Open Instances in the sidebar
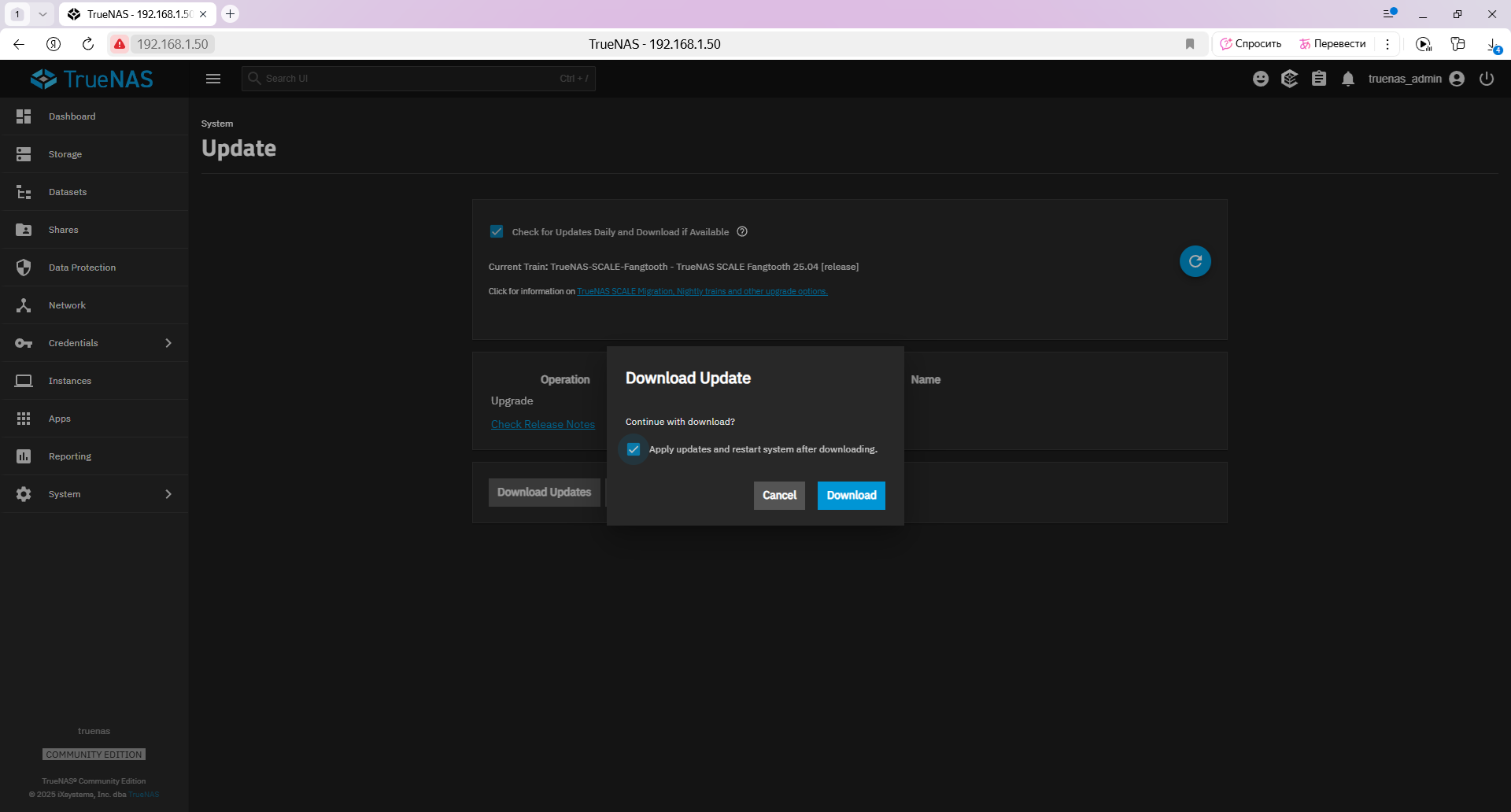This screenshot has width=1511, height=812. (x=94, y=381)
